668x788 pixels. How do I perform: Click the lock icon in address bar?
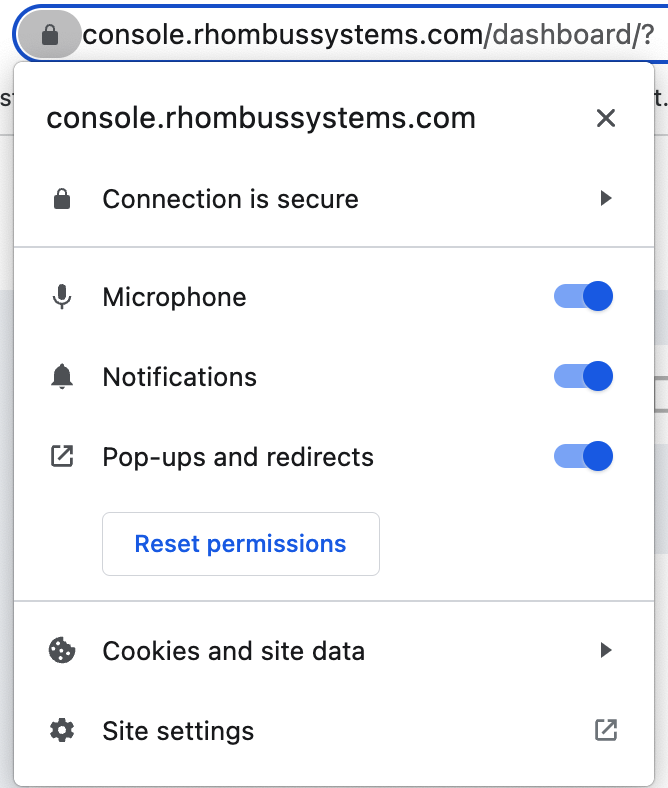pyautogui.click(x=49, y=35)
